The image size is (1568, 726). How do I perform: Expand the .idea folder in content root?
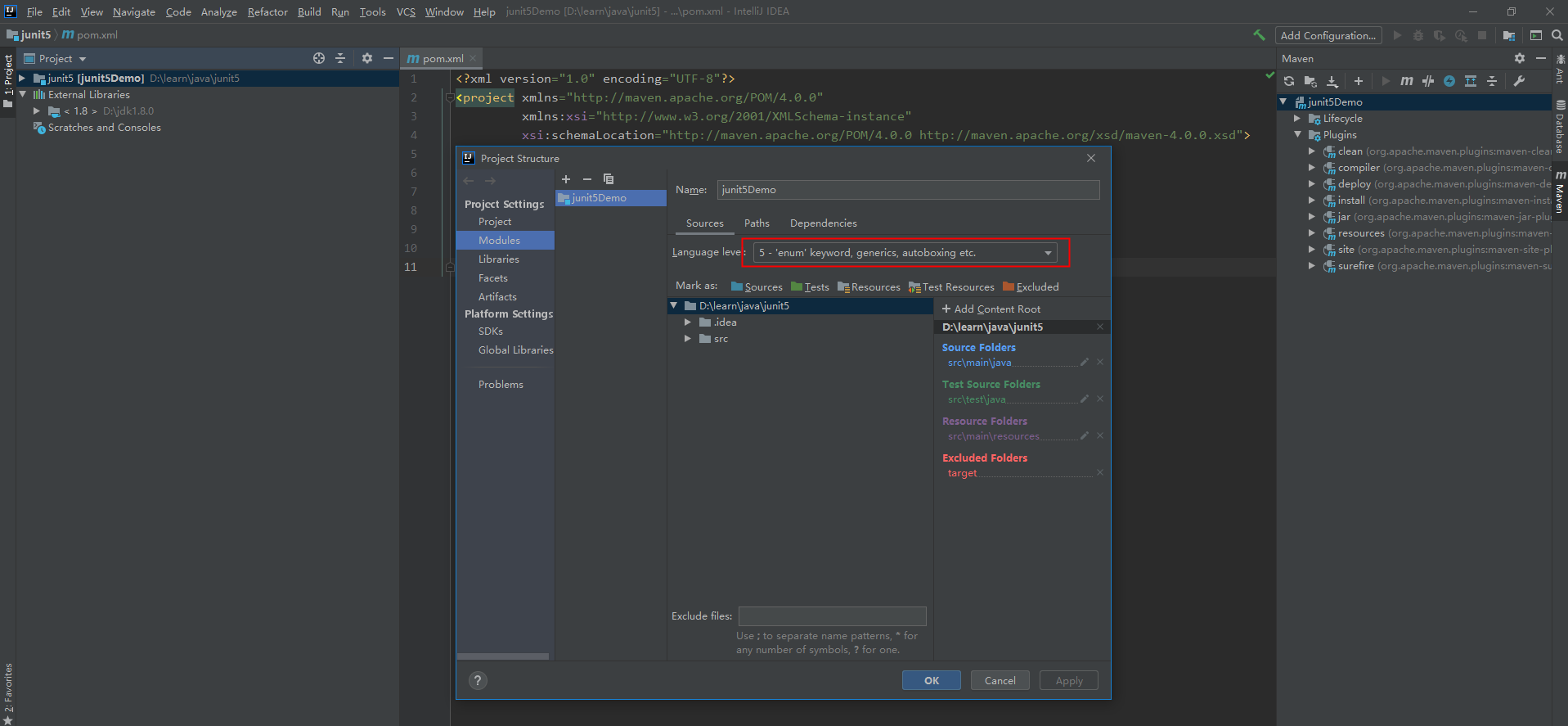688,322
